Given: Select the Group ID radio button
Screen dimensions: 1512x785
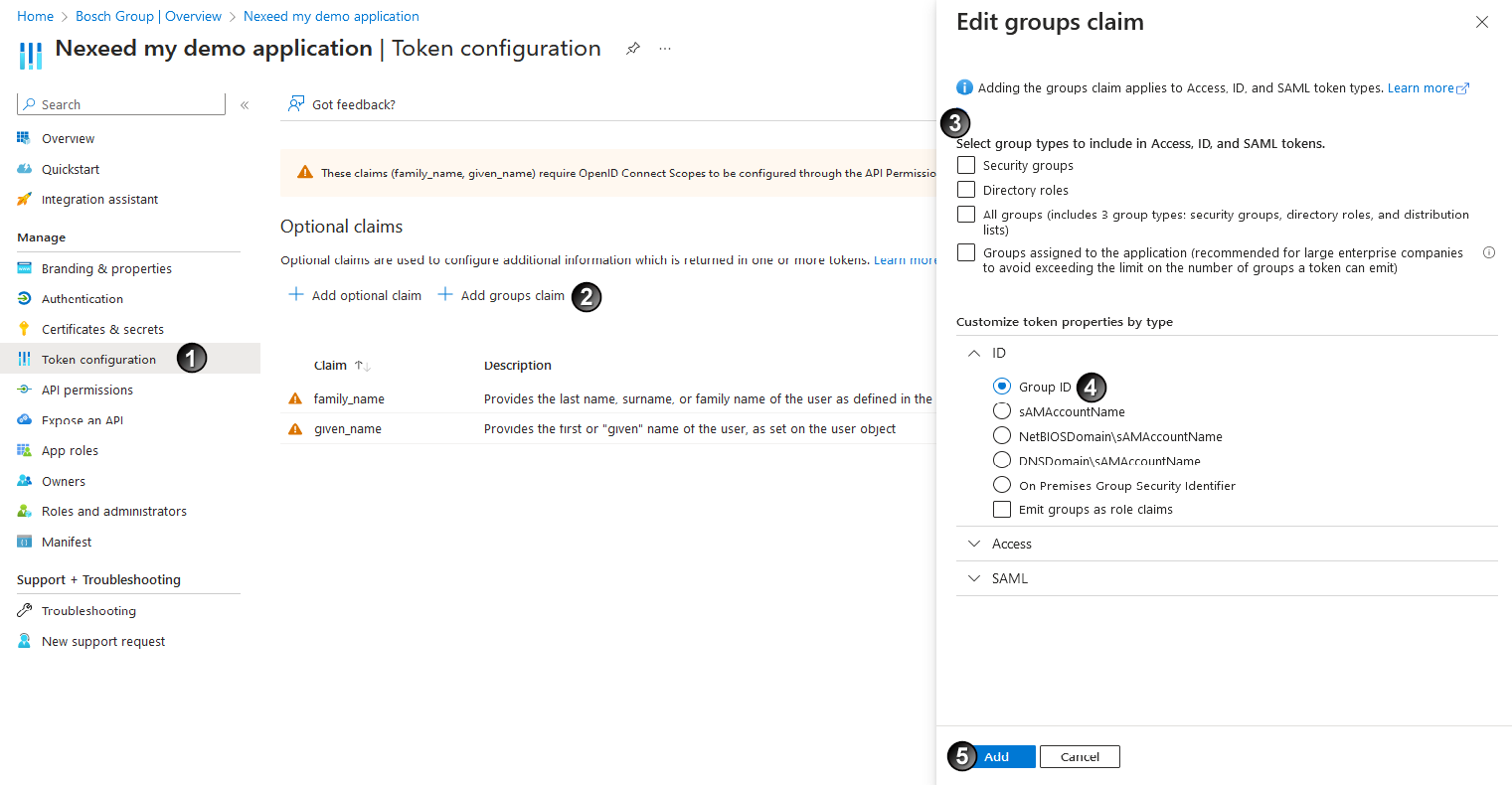Looking at the screenshot, I should click(x=1002, y=386).
